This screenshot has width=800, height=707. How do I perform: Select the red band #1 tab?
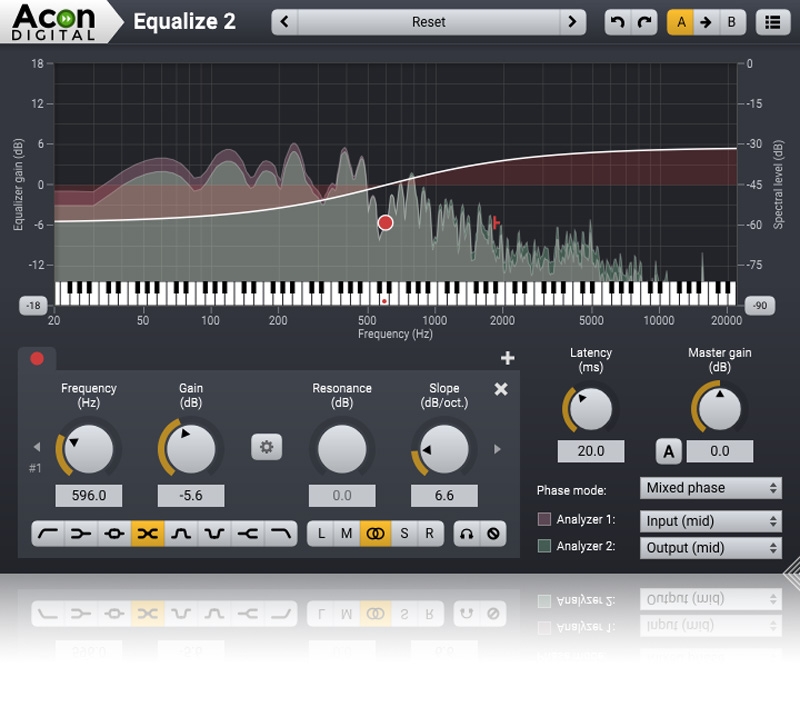pos(37,359)
